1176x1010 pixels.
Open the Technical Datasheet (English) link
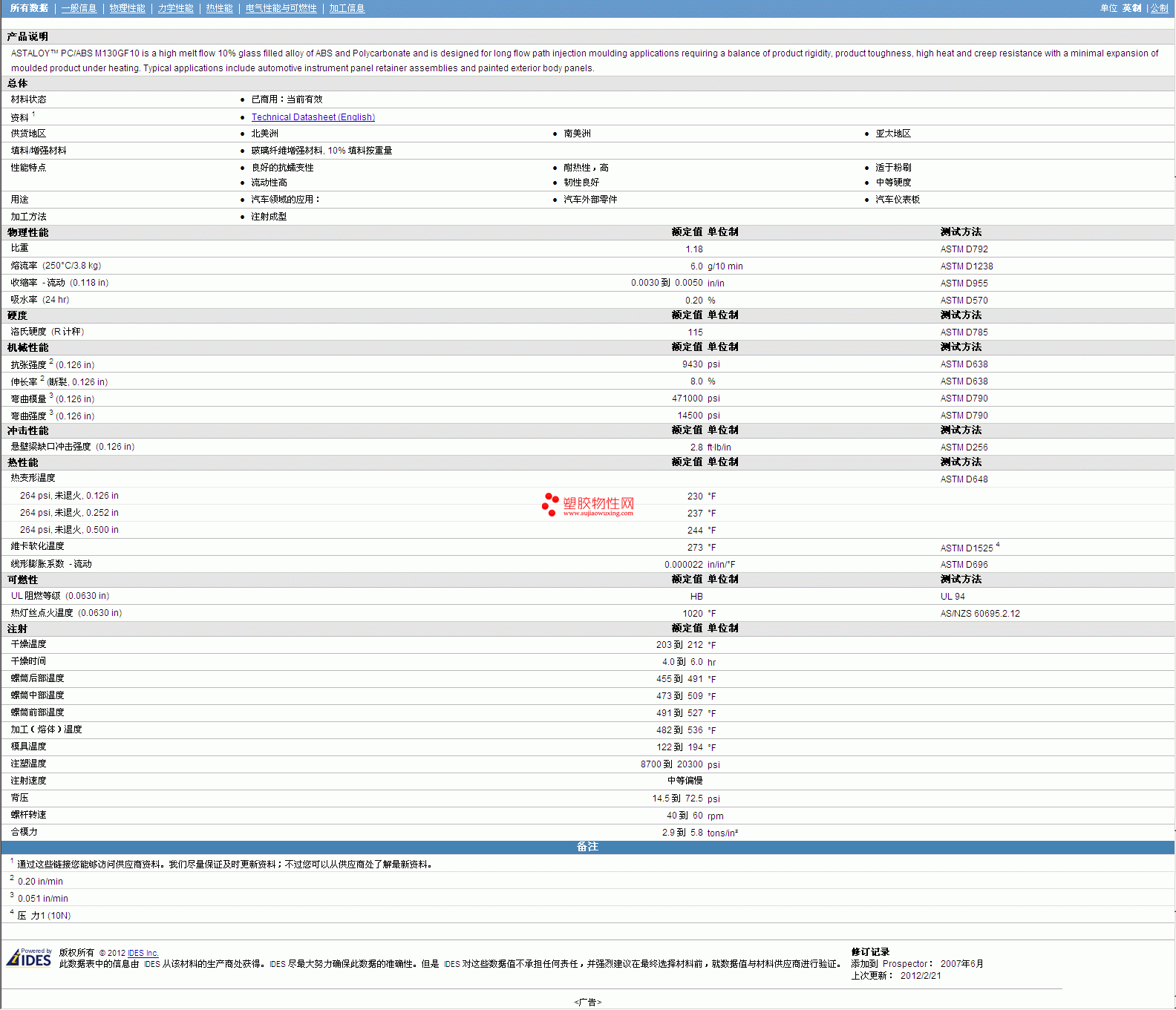click(x=313, y=117)
